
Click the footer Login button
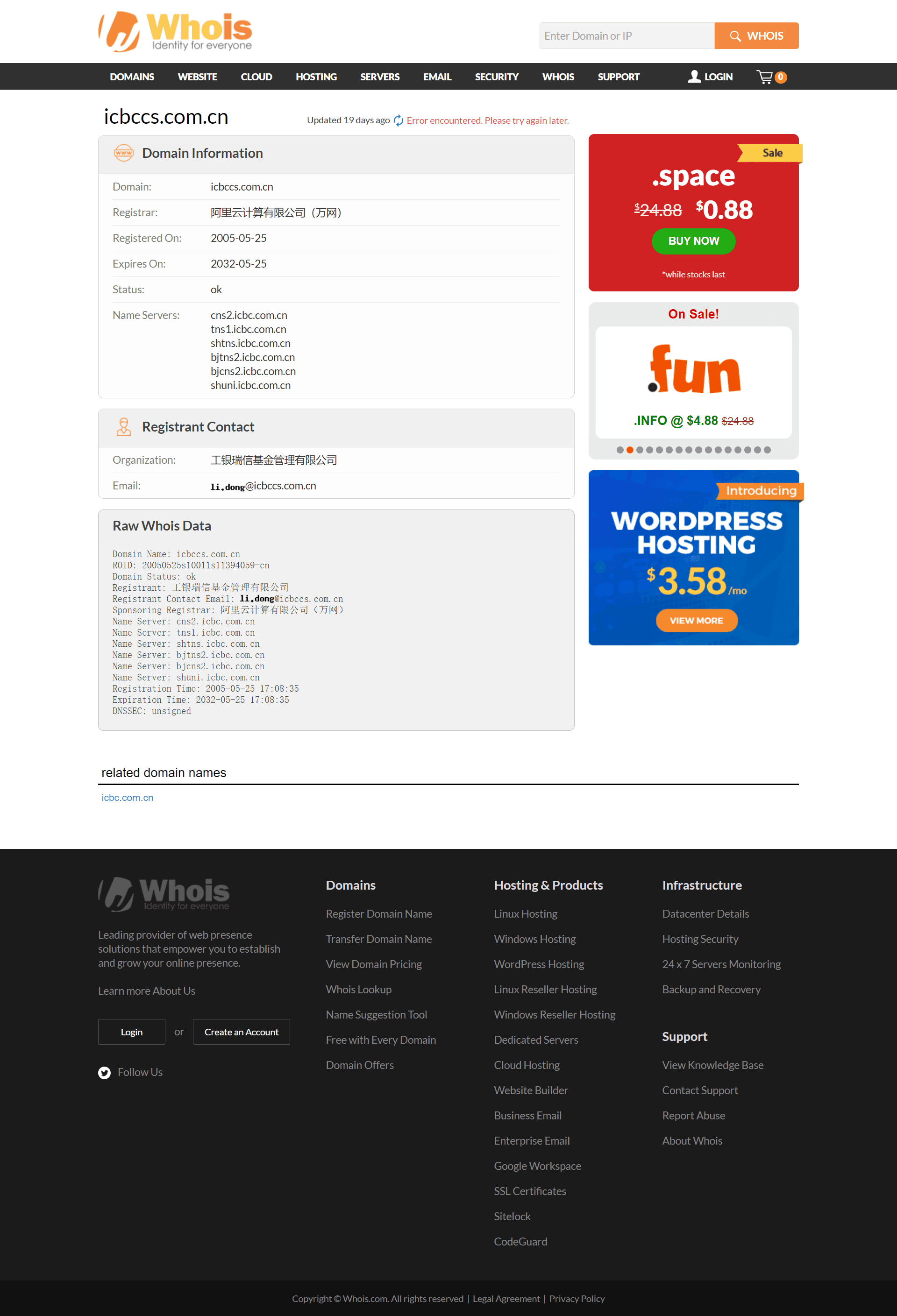pyautogui.click(x=131, y=1033)
